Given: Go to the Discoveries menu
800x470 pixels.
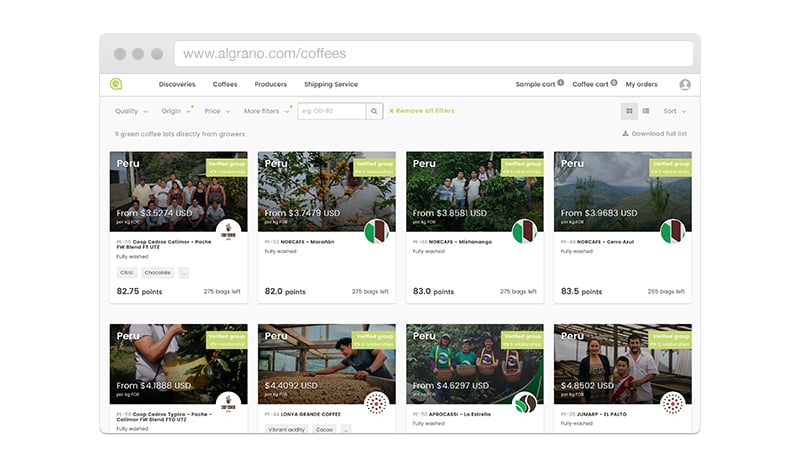Looking at the screenshot, I should pyautogui.click(x=177, y=84).
